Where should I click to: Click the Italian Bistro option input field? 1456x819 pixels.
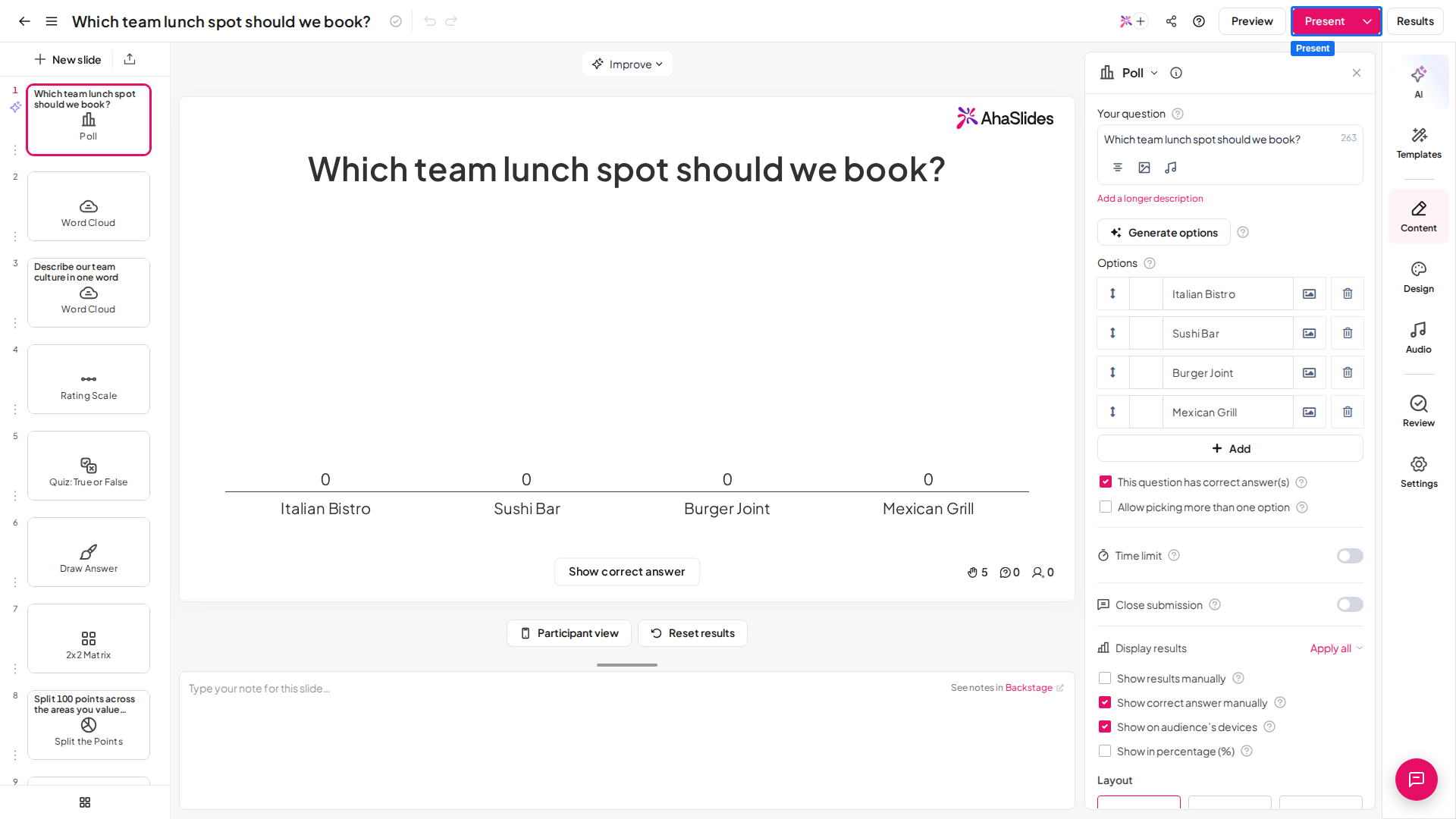[x=1228, y=293]
